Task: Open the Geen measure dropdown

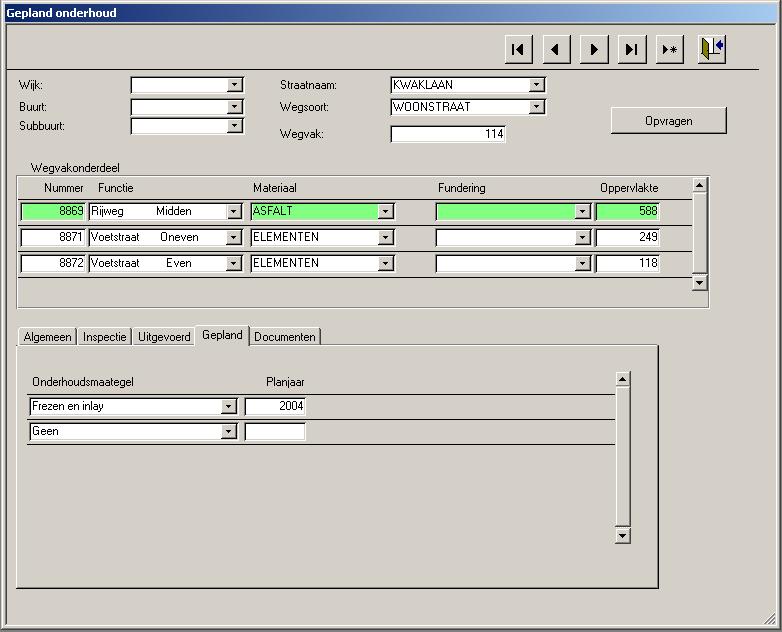Action: pos(228,431)
